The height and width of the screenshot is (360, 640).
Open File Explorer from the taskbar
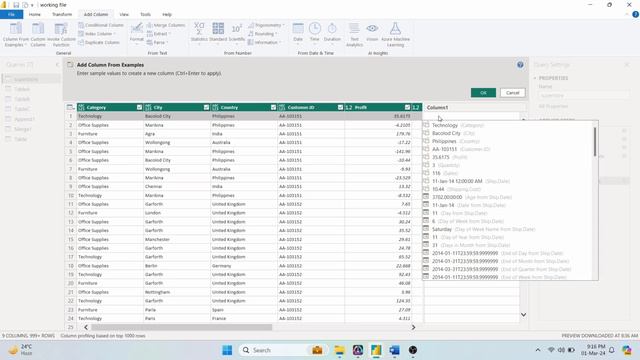click(x=339, y=350)
